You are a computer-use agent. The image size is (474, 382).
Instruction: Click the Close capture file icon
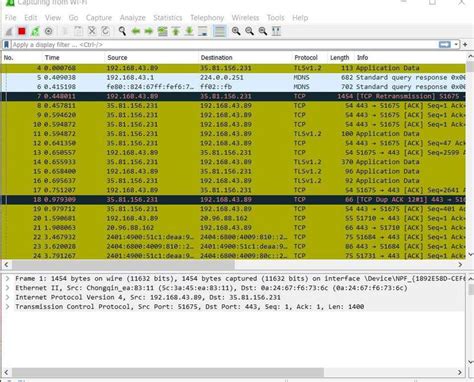(92, 31)
